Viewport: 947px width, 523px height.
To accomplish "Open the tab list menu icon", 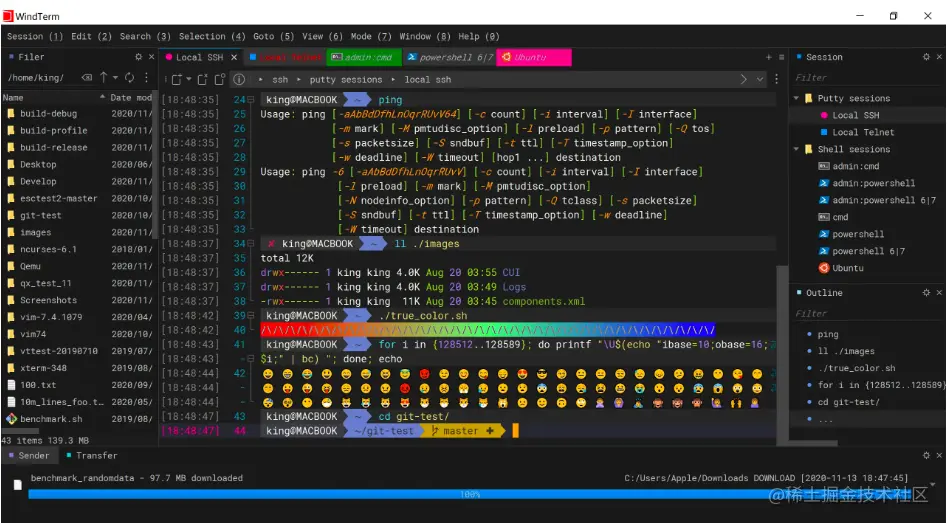I will 781,57.
